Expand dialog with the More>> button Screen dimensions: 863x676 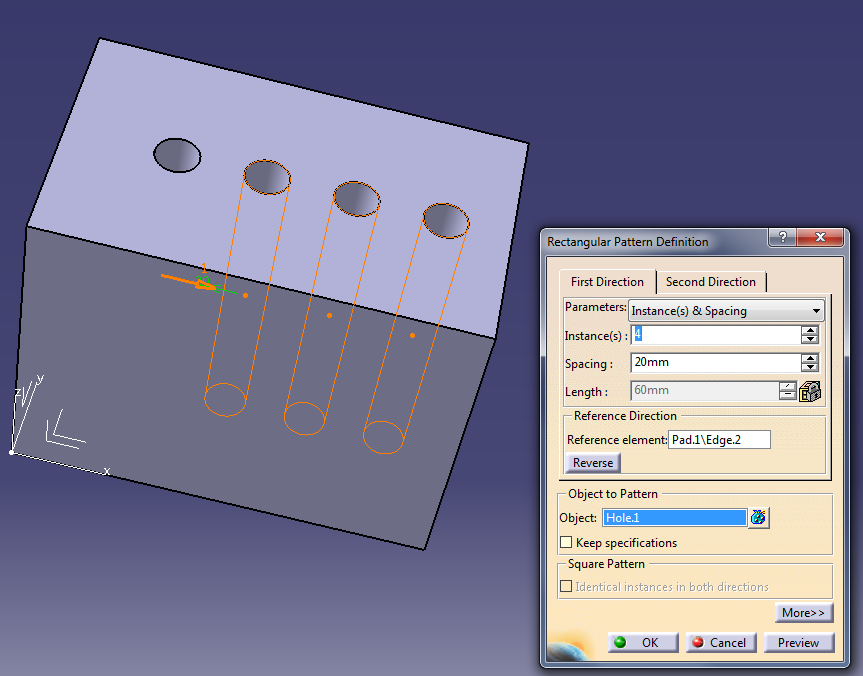tap(803, 613)
